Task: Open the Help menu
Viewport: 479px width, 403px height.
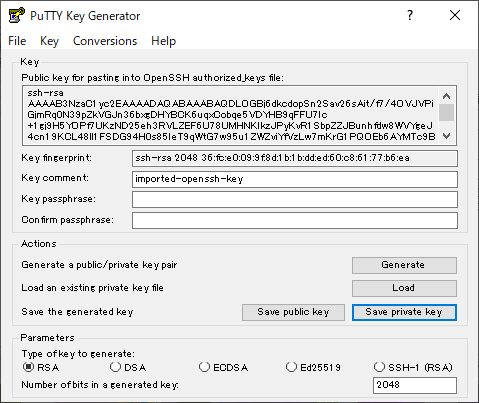Action: [163, 41]
